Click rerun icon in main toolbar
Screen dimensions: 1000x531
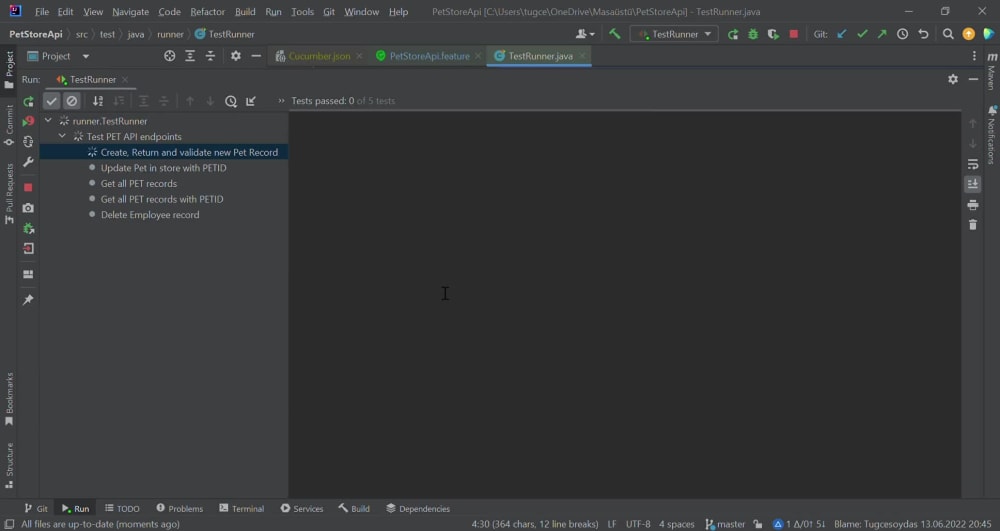pos(733,34)
